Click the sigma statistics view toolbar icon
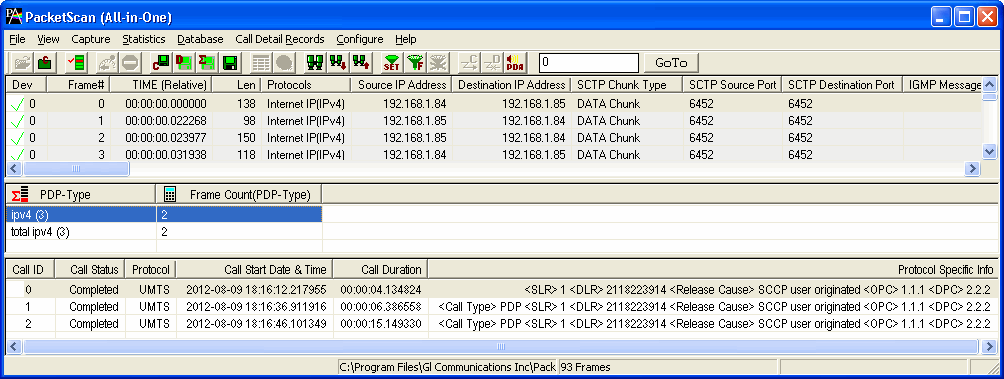This screenshot has height=379, width=1004. (x=207, y=63)
